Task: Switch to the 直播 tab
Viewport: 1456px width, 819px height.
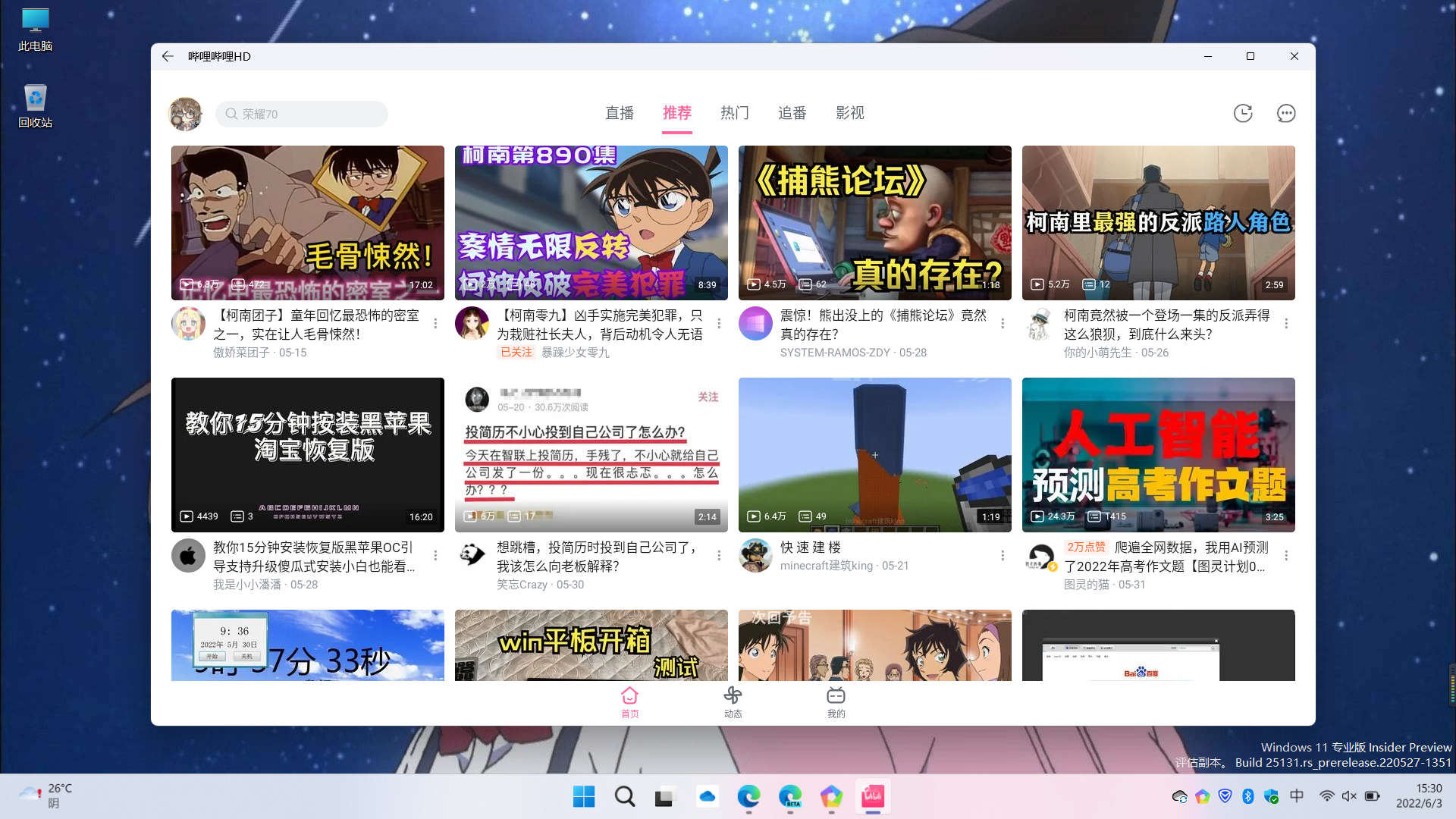Action: click(x=620, y=113)
